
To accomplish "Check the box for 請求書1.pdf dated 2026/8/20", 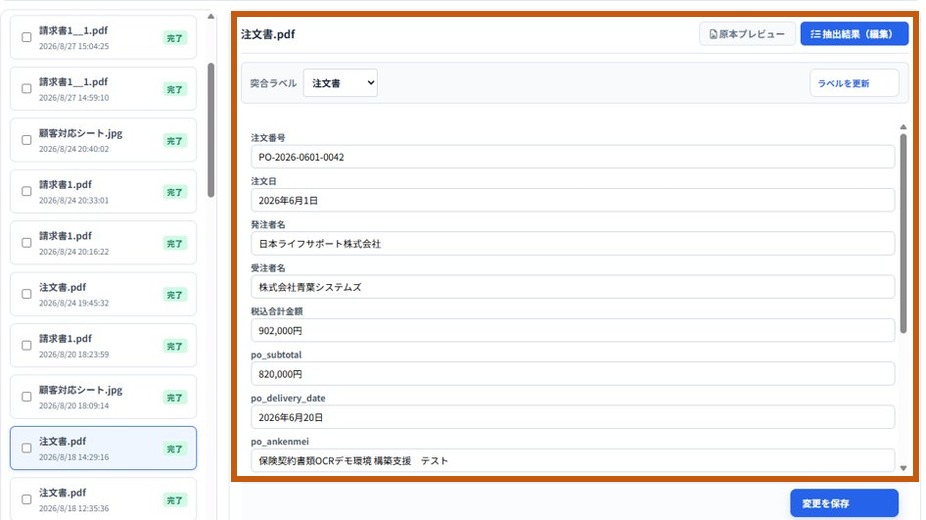I will pyautogui.click(x=27, y=345).
